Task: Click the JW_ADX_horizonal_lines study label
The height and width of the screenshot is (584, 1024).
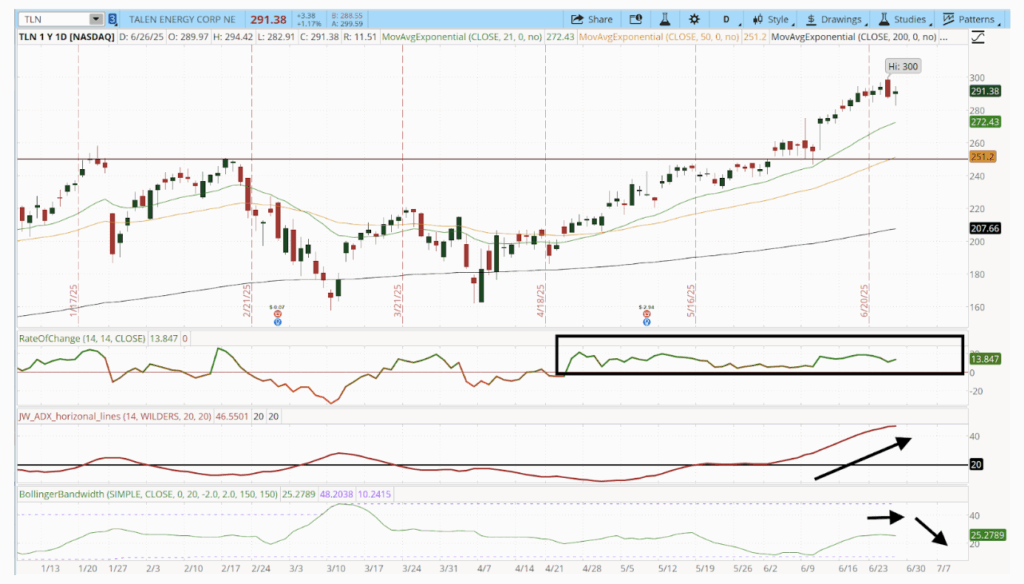Action: [115, 416]
